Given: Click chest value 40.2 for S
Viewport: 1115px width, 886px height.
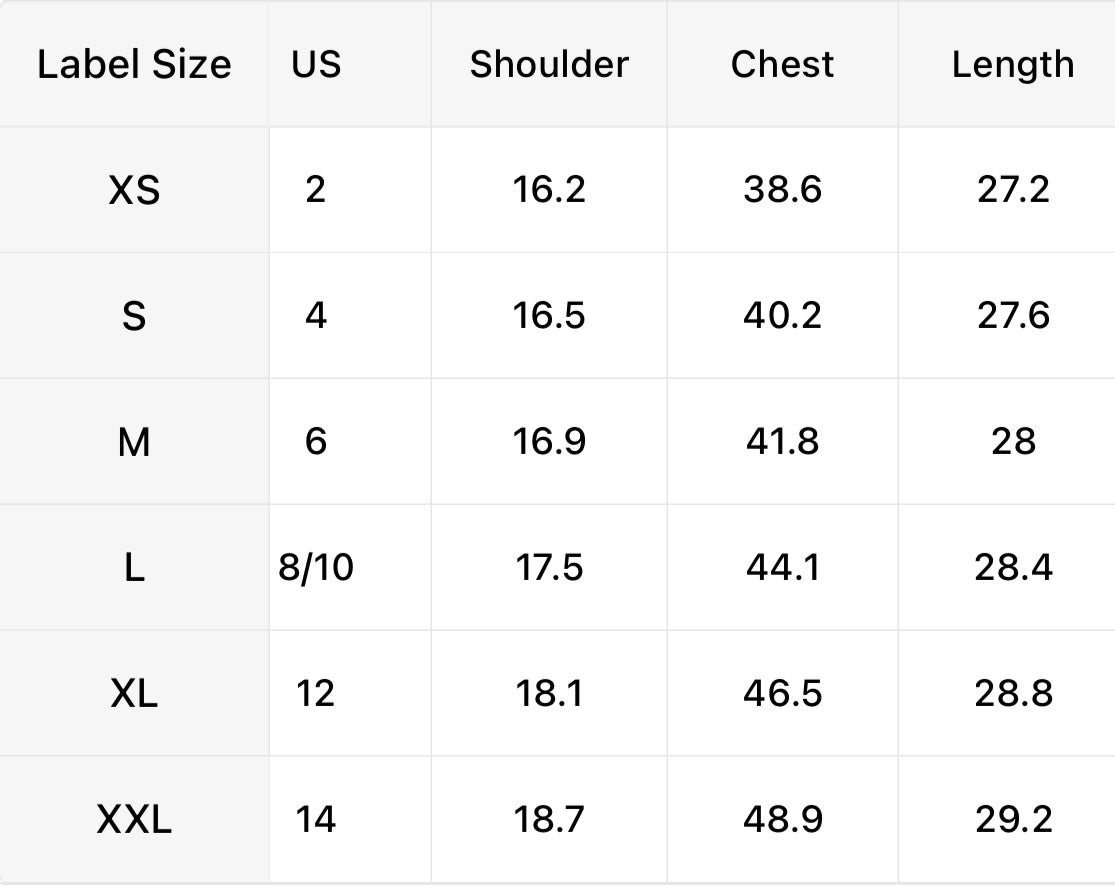Looking at the screenshot, I should pyautogui.click(x=782, y=316).
